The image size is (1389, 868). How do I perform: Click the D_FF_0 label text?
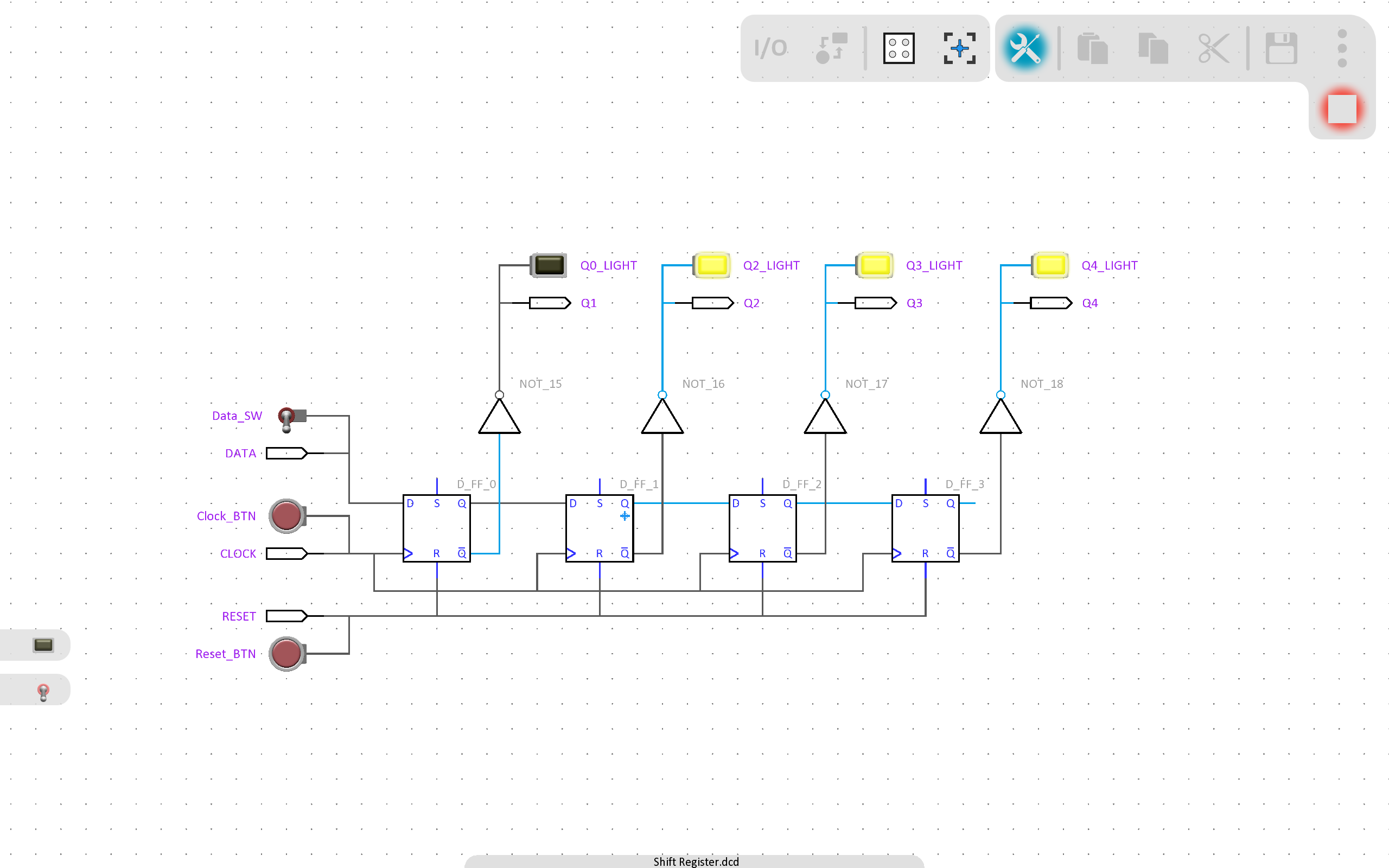pos(476,484)
